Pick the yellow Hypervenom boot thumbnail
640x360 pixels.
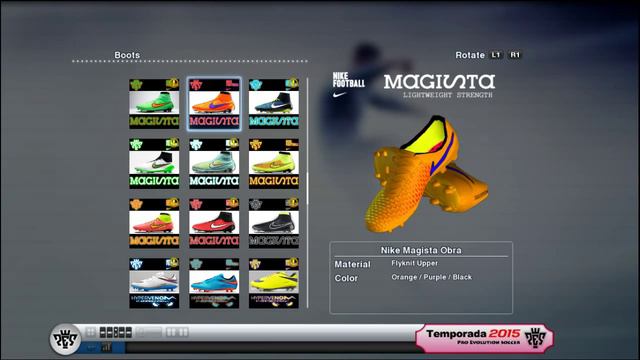pos(274,283)
